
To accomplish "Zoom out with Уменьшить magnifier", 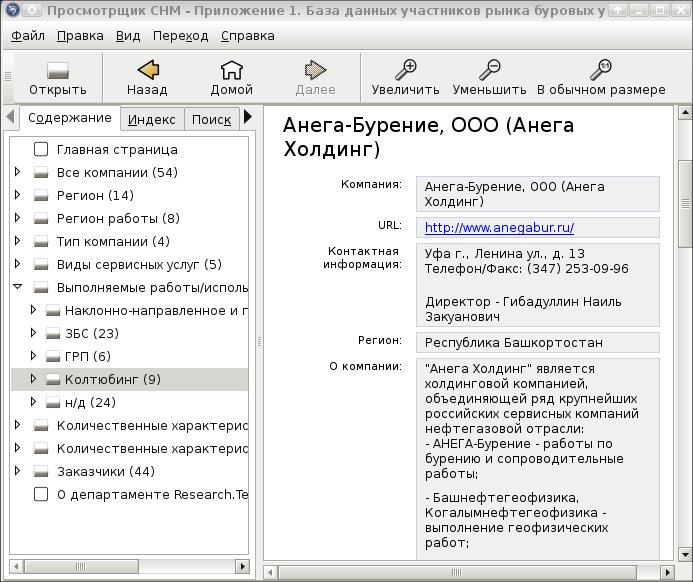I will pos(490,70).
